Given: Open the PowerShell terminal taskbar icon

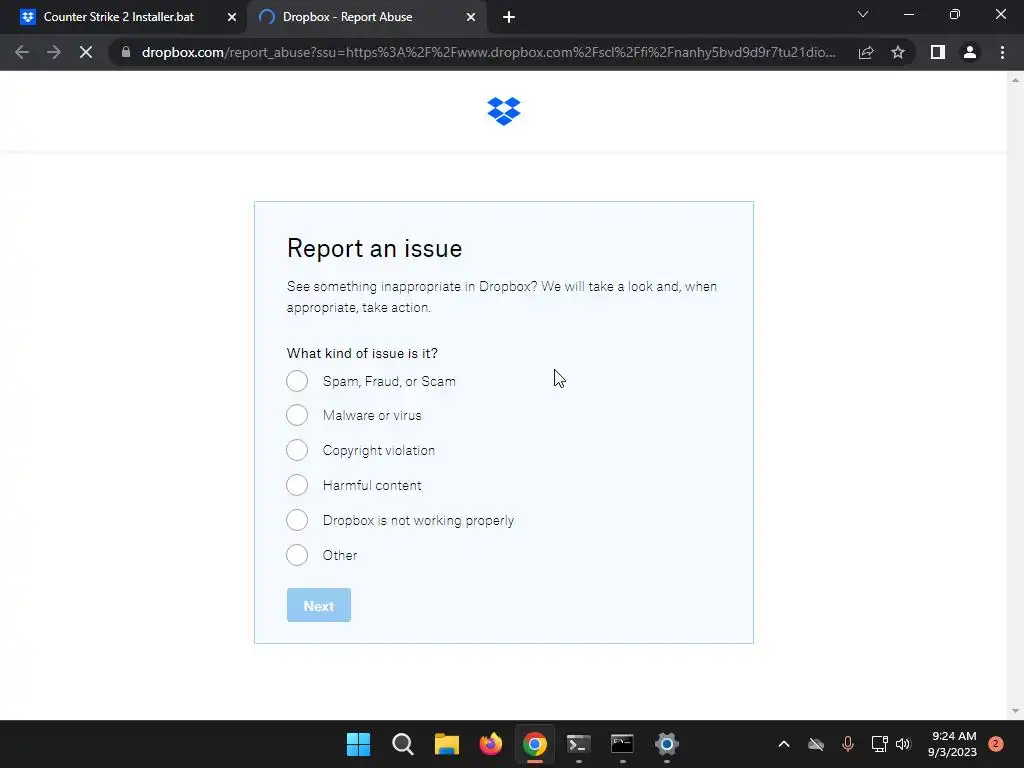Looking at the screenshot, I should [579, 744].
